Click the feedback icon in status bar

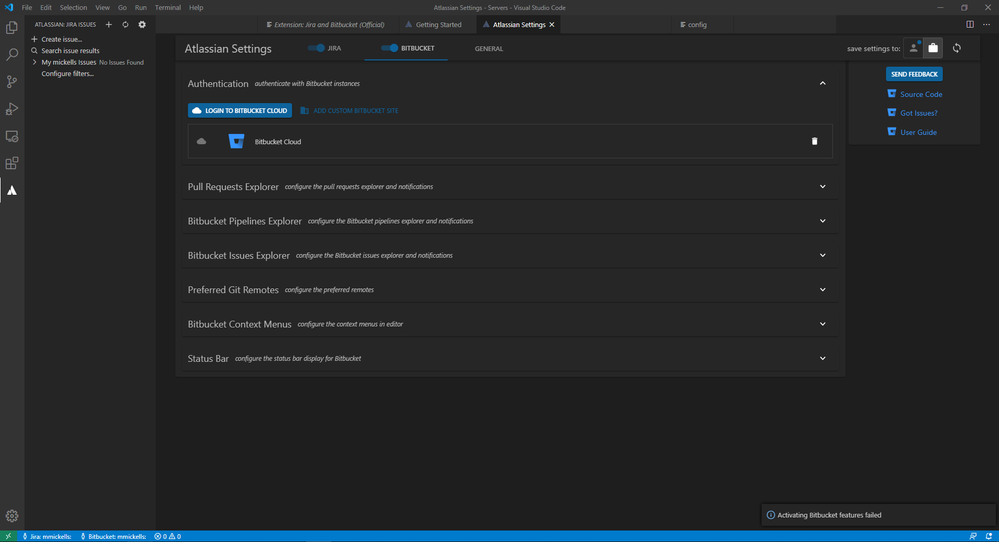[x=973, y=536]
